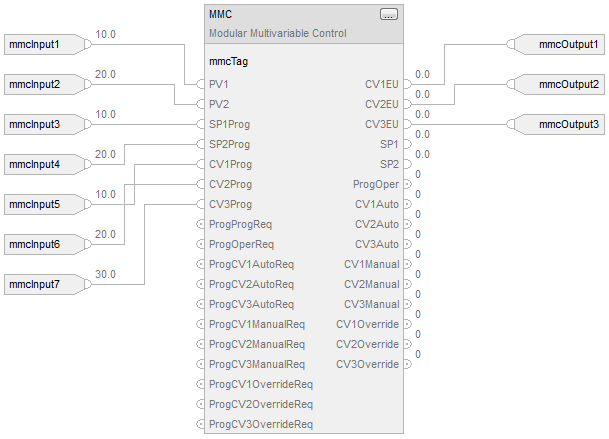Click the CV1Auto output pin

[406, 204]
